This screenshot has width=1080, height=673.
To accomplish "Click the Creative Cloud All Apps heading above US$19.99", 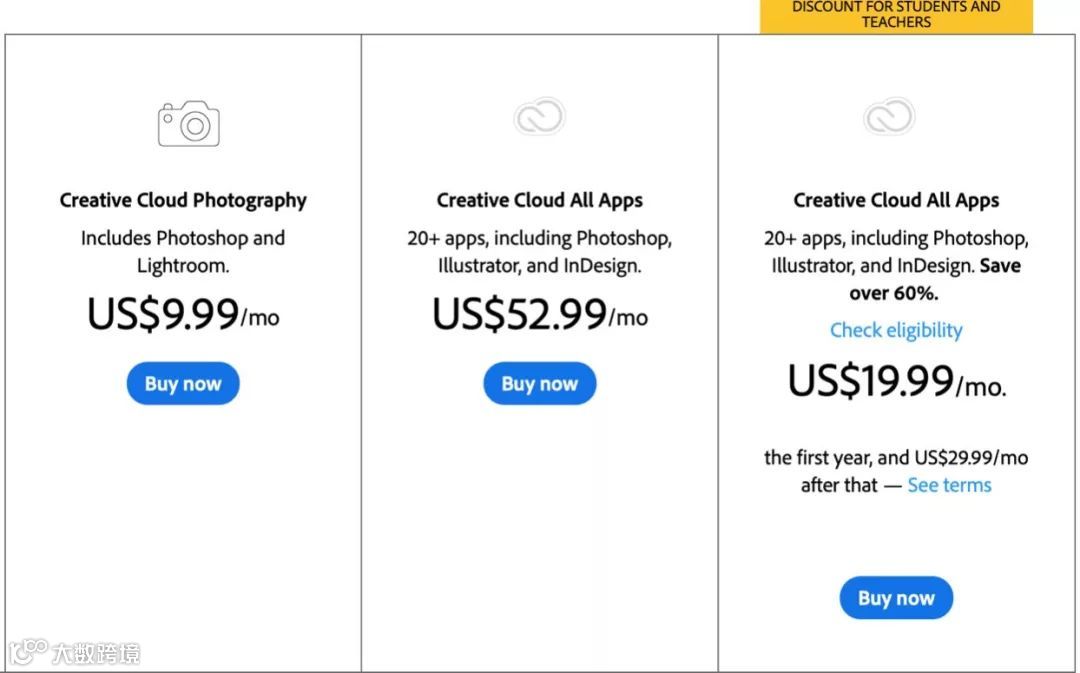I will 896,200.
